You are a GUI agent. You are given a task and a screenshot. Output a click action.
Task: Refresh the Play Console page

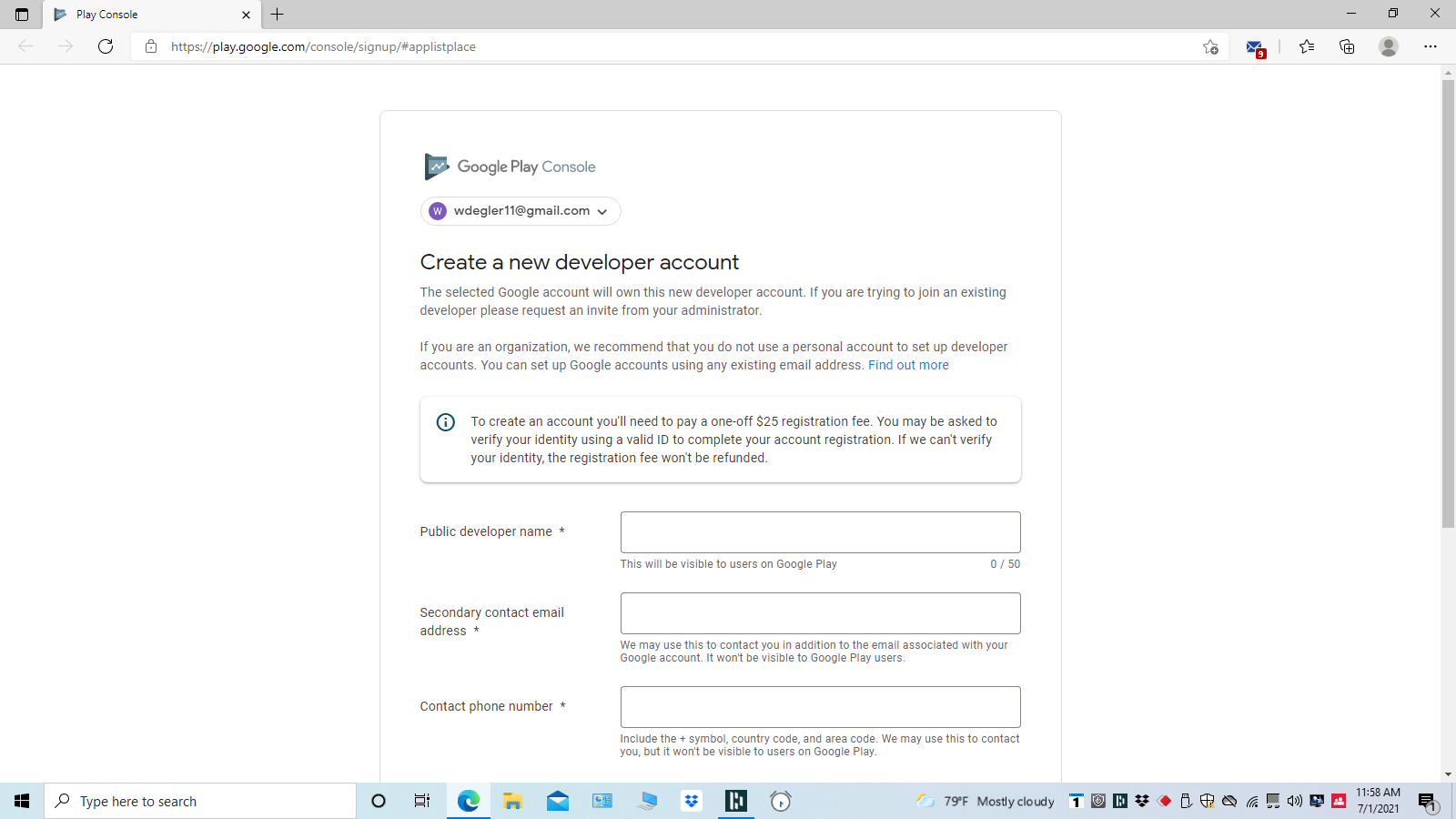click(x=106, y=46)
